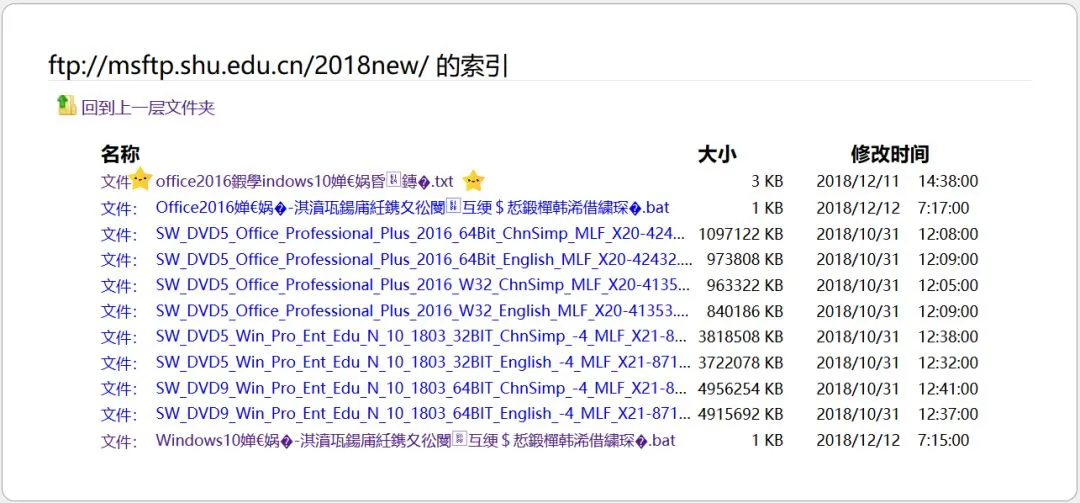Image resolution: width=1080 pixels, height=503 pixels.
Task: Click the 7:15:00 time entry
Action: point(944,441)
